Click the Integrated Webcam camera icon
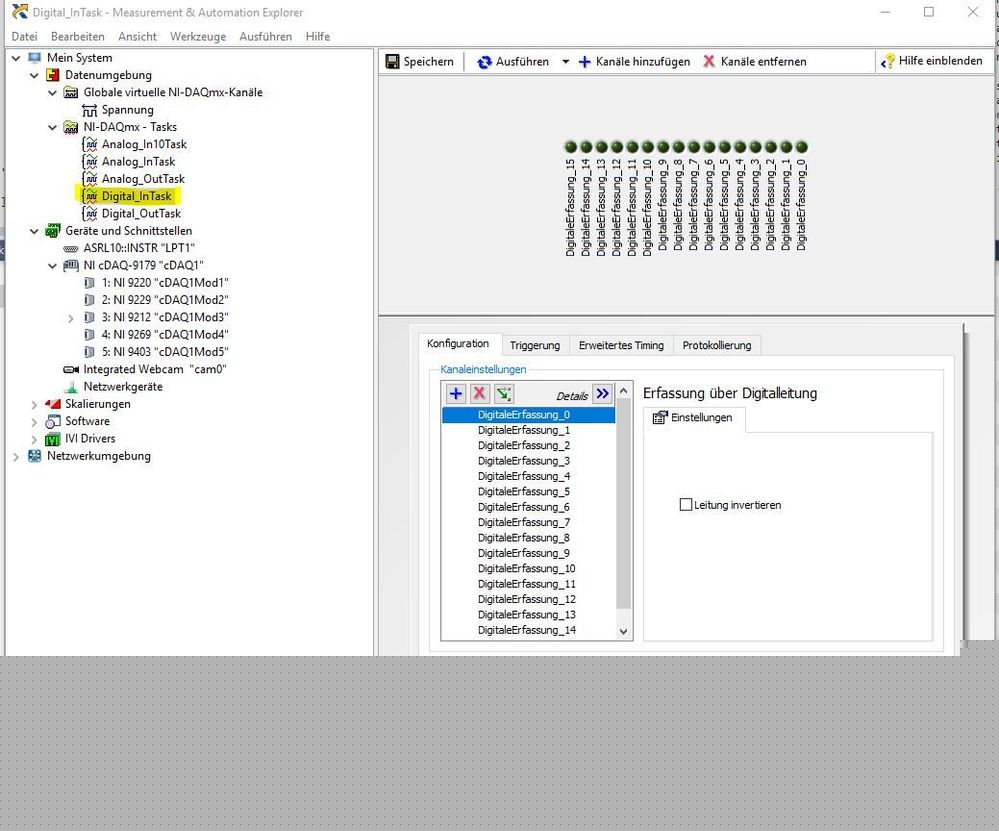This screenshot has width=999, height=831. click(71, 370)
